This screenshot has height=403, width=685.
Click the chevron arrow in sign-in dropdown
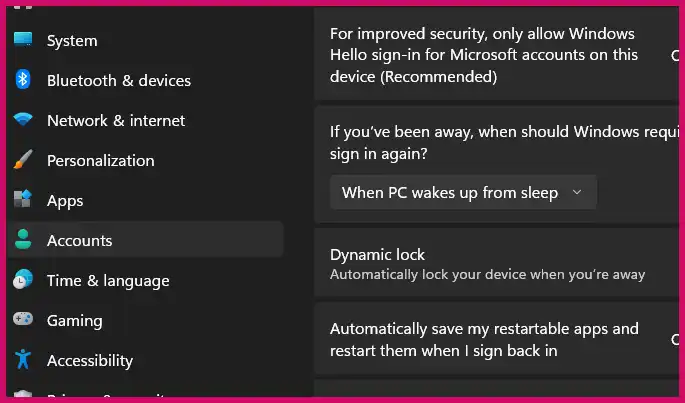[577, 192]
